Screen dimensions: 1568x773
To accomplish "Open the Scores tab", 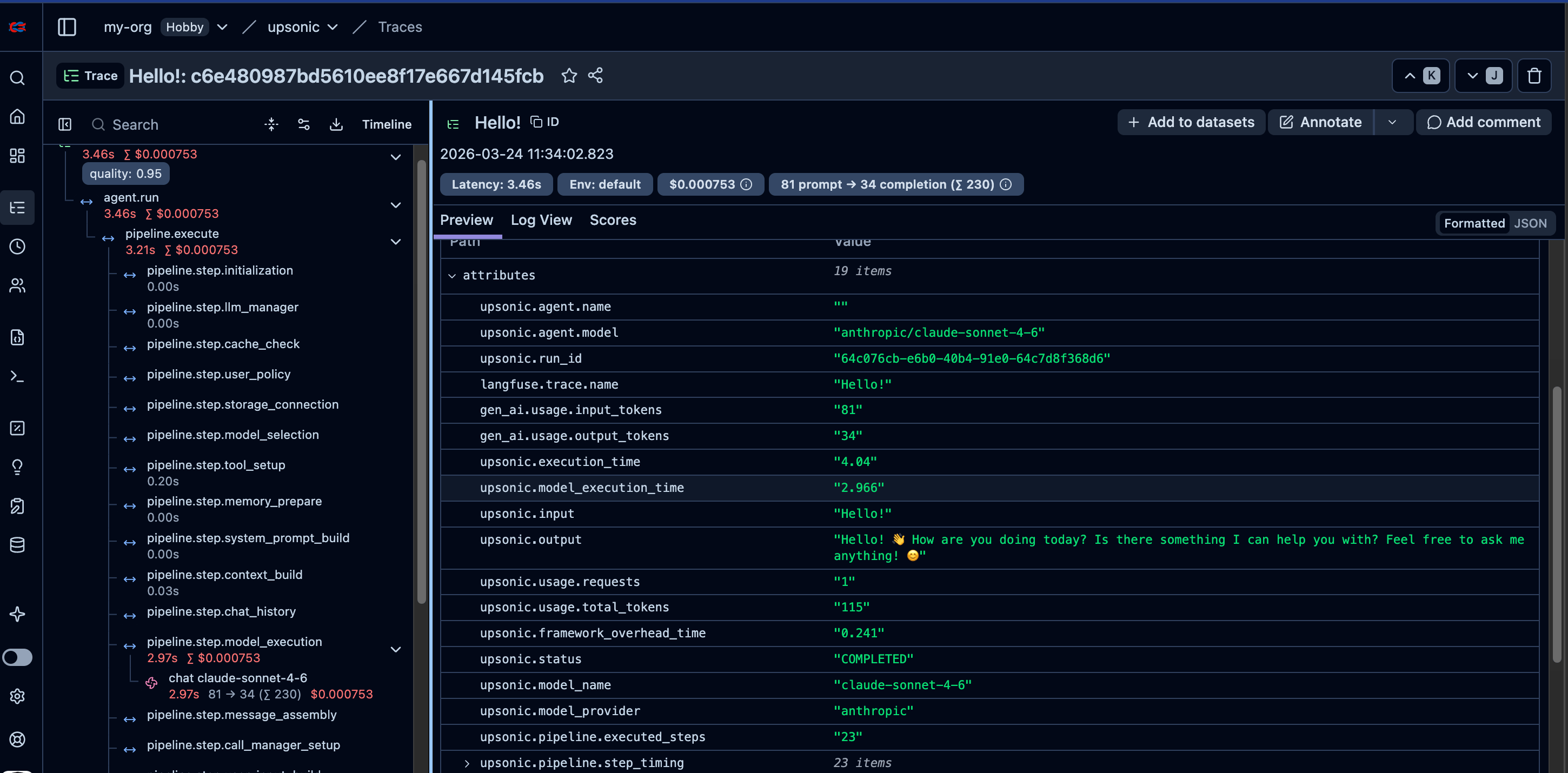I will click(x=613, y=219).
